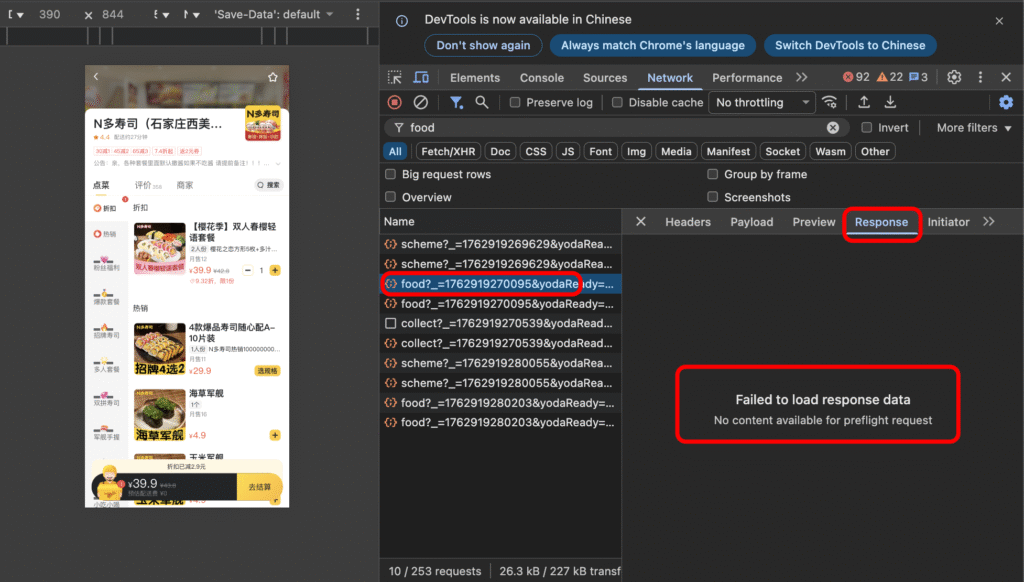Image resolution: width=1024 pixels, height=582 pixels.
Task: Click the inspect element picker icon
Action: point(395,78)
